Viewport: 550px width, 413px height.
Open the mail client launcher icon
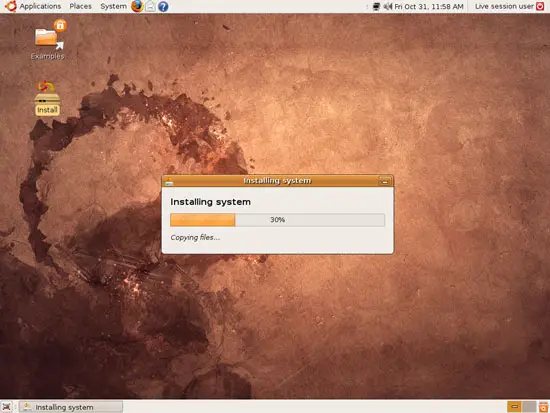click(x=150, y=6)
